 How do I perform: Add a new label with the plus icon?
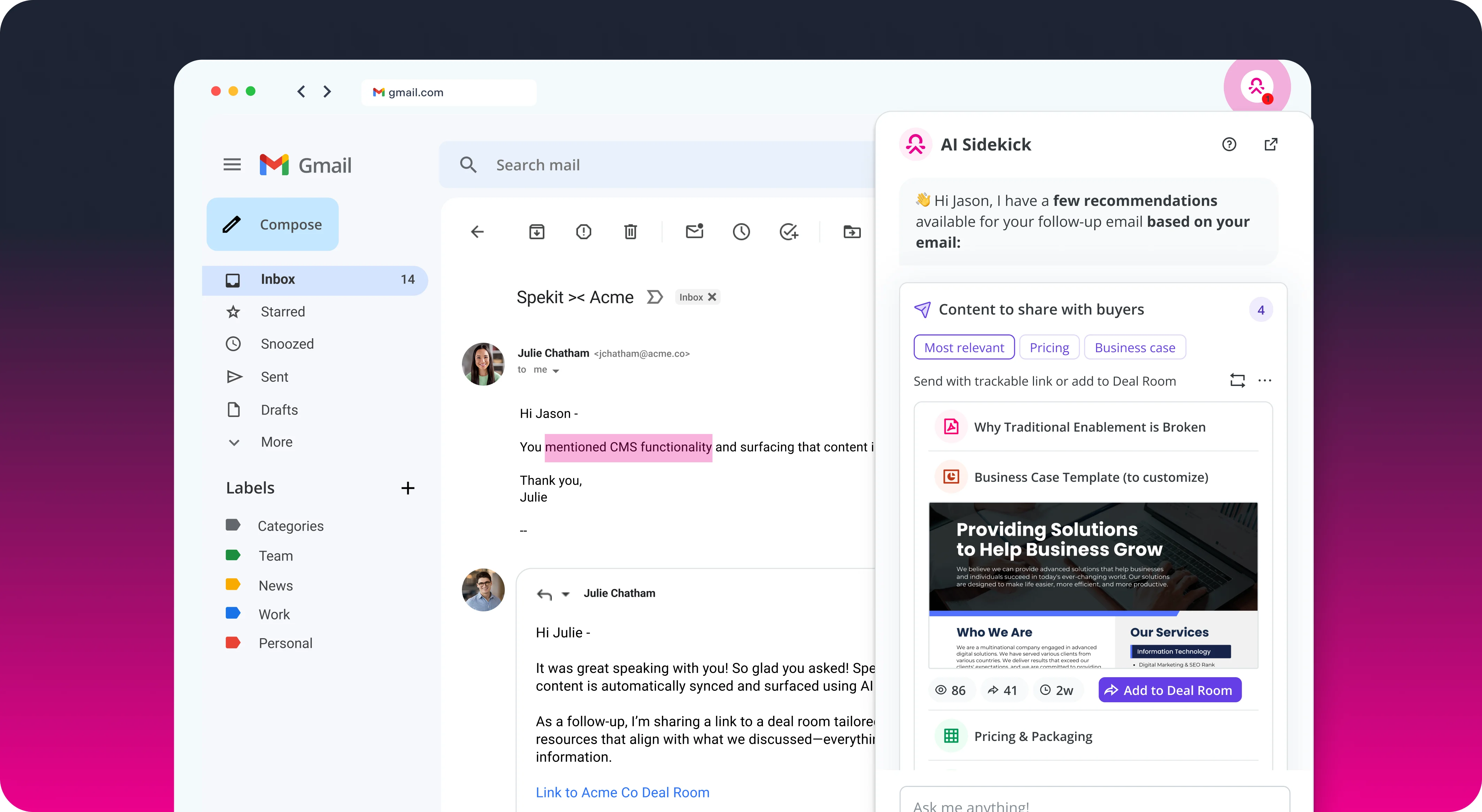tap(408, 488)
